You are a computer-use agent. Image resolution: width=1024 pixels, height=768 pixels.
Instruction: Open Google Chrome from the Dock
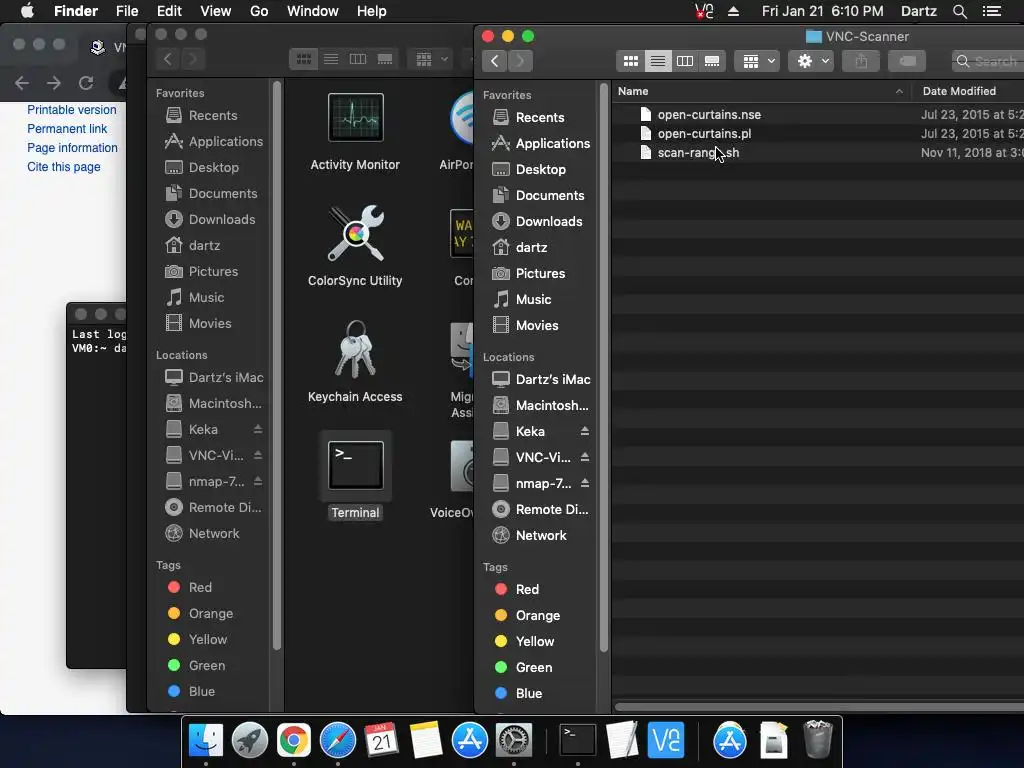[x=294, y=740]
